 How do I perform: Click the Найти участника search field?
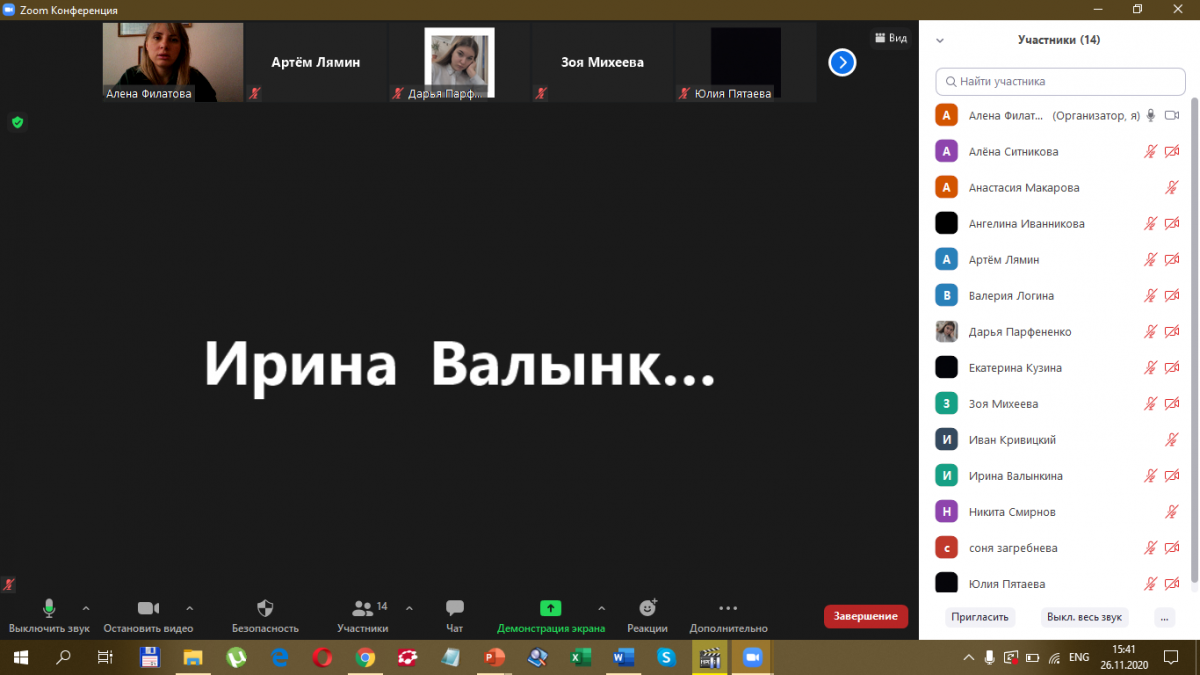click(1060, 81)
